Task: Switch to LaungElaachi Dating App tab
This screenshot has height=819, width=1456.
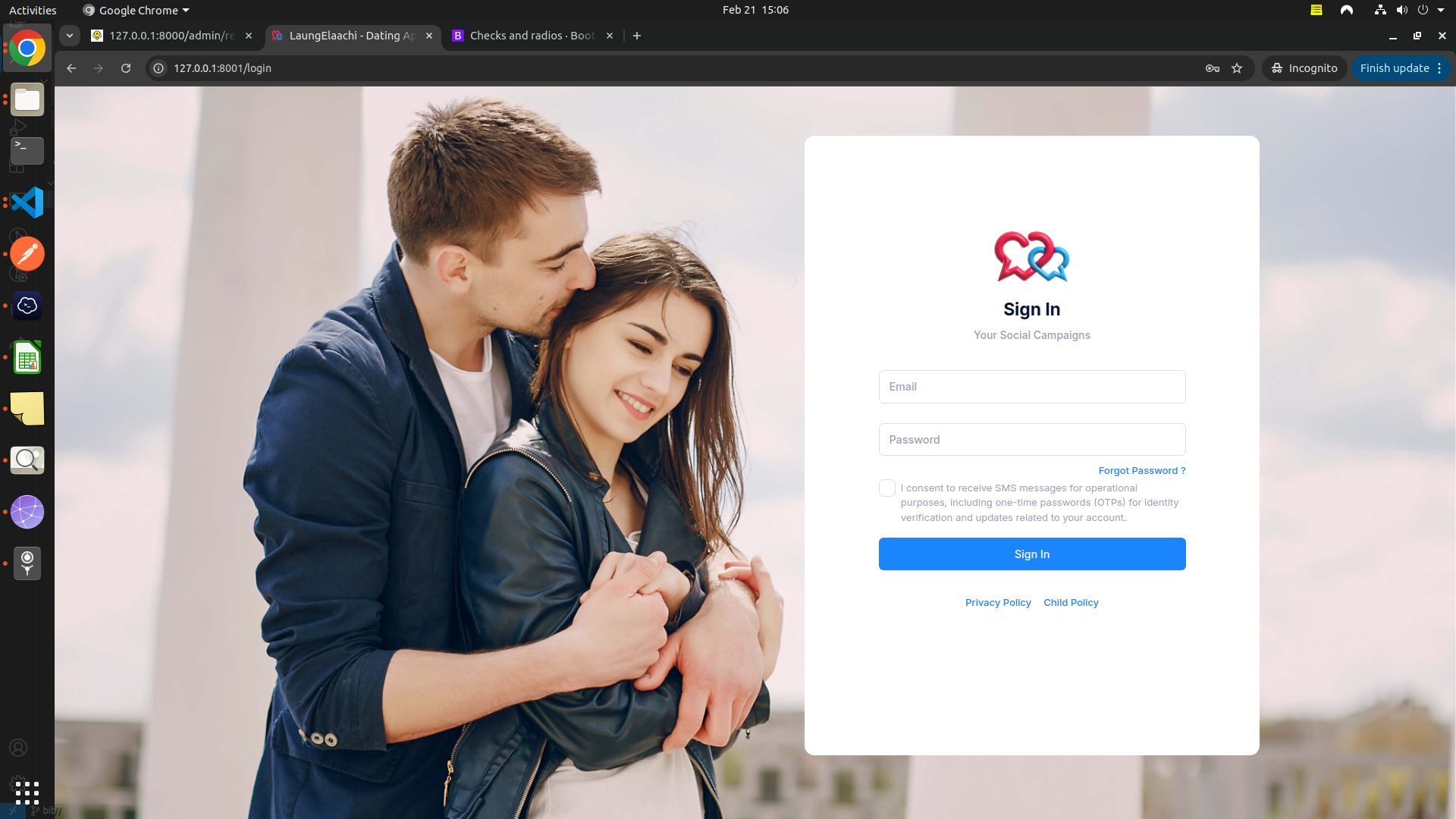Action: pyautogui.click(x=353, y=36)
